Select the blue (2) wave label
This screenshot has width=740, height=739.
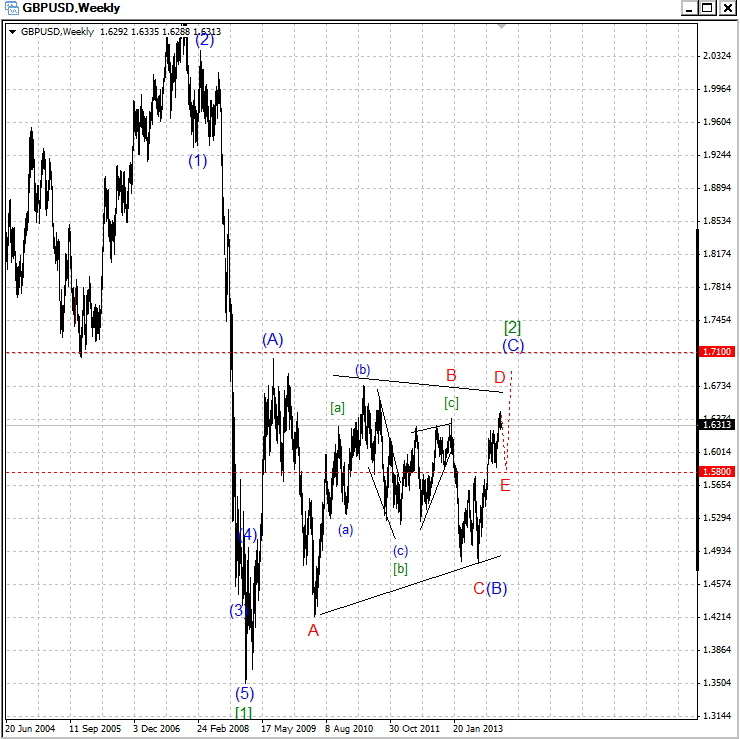click(x=204, y=40)
